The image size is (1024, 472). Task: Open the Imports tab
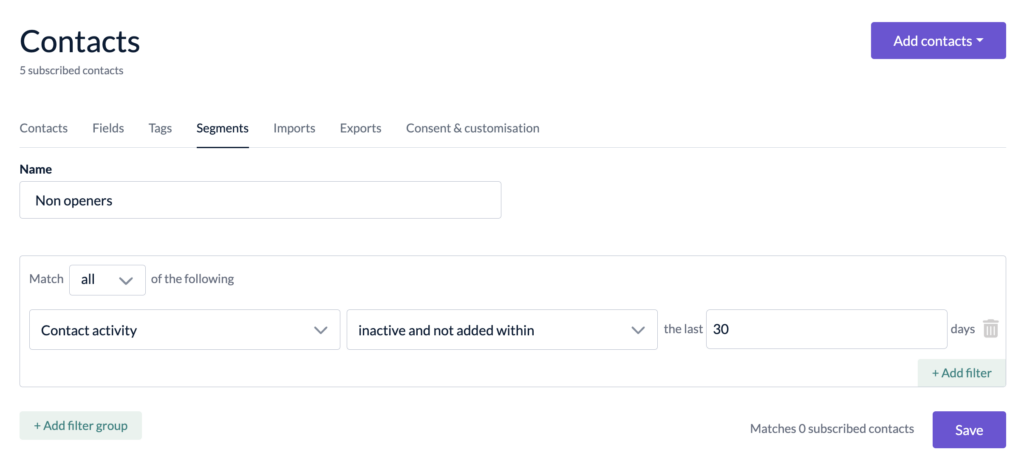pyautogui.click(x=294, y=128)
